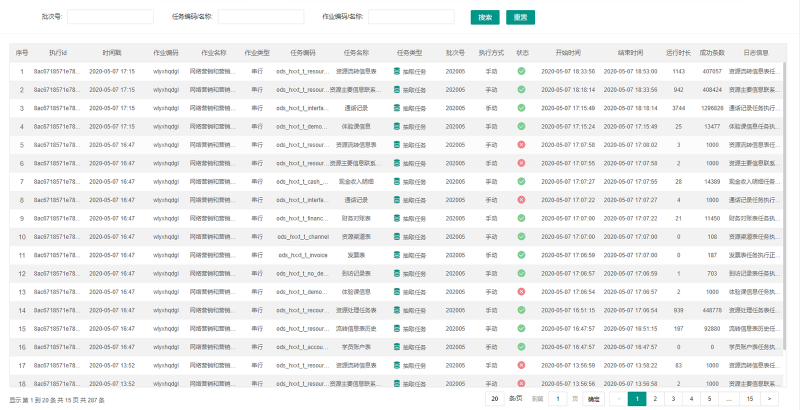Click the success count 448778 cell in row 14
800x410 pixels.
click(x=712, y=310)
